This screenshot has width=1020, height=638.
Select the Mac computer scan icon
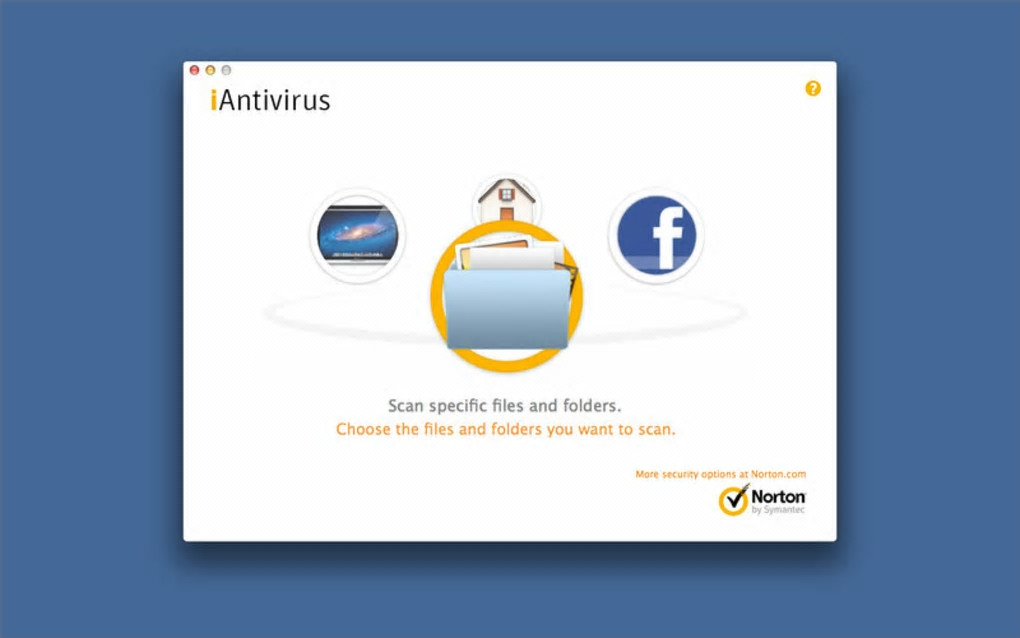coord(357,235)
